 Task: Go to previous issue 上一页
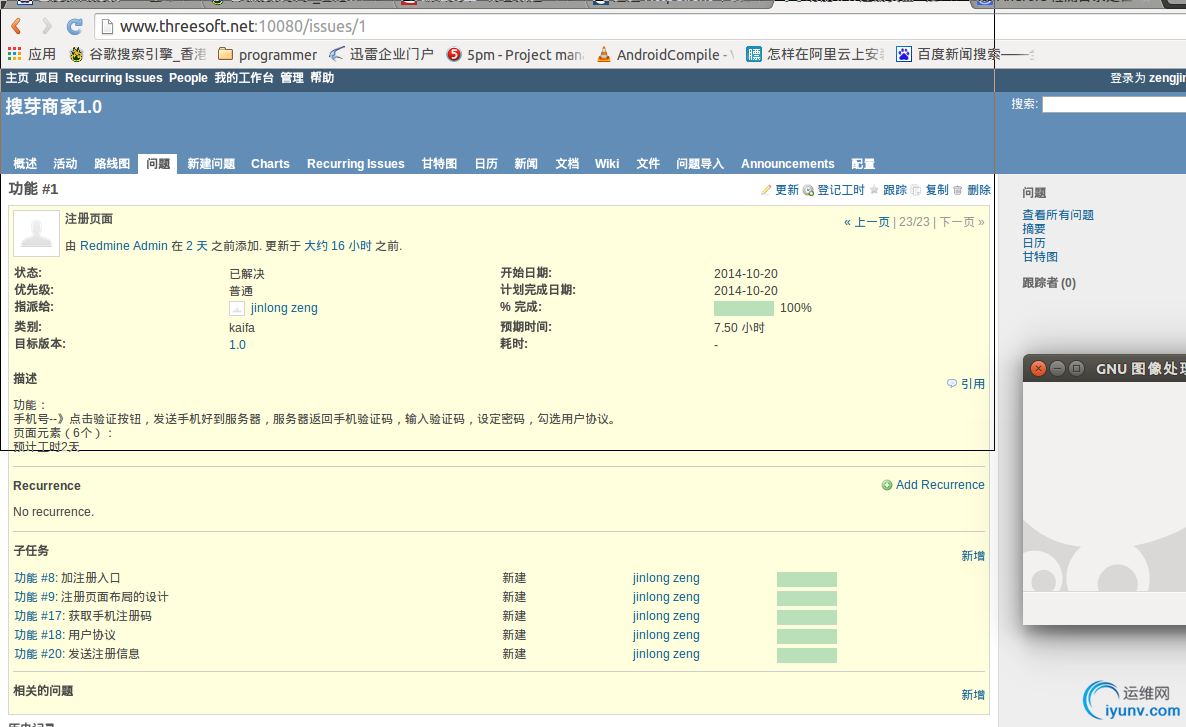(x=867, y=222)
